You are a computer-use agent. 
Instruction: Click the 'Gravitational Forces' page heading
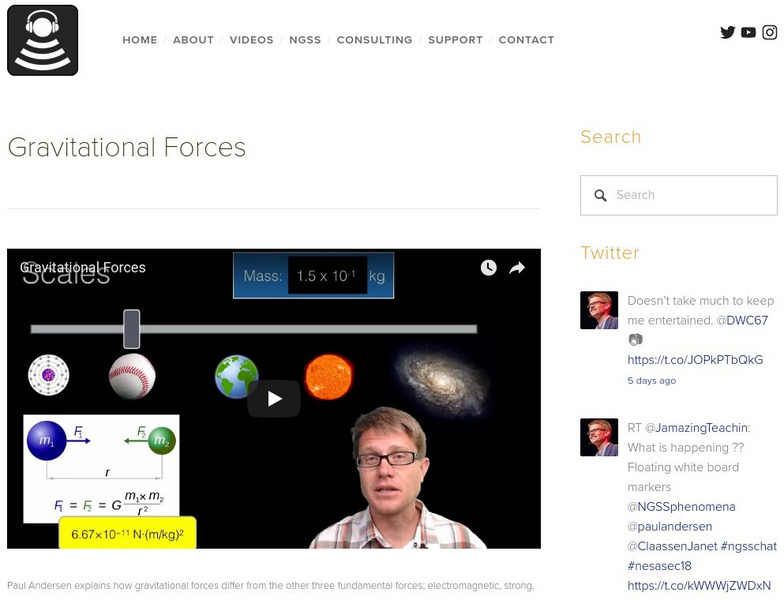point(126,147)
